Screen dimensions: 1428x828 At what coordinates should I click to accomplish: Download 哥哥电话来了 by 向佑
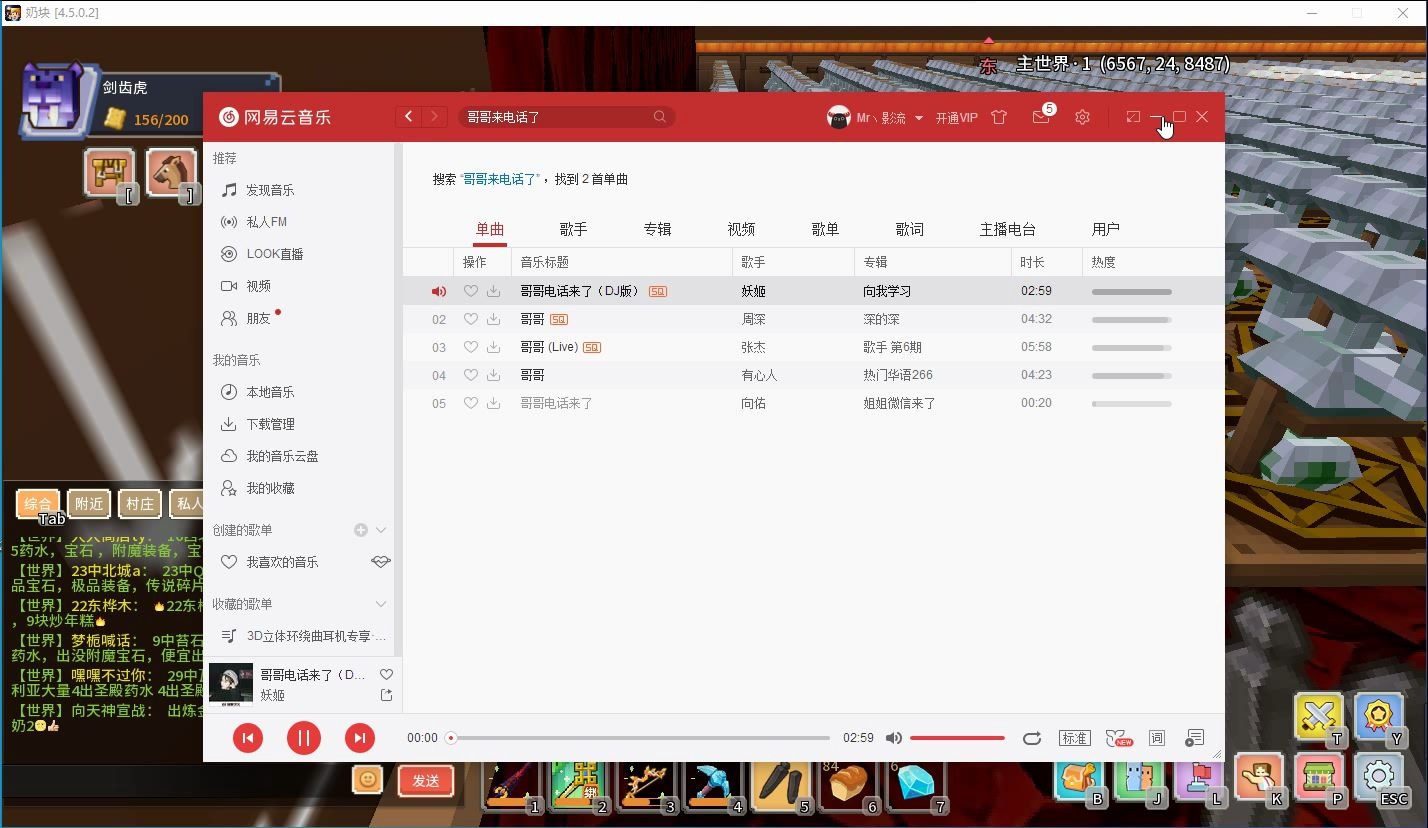click(x=493, y=403)
